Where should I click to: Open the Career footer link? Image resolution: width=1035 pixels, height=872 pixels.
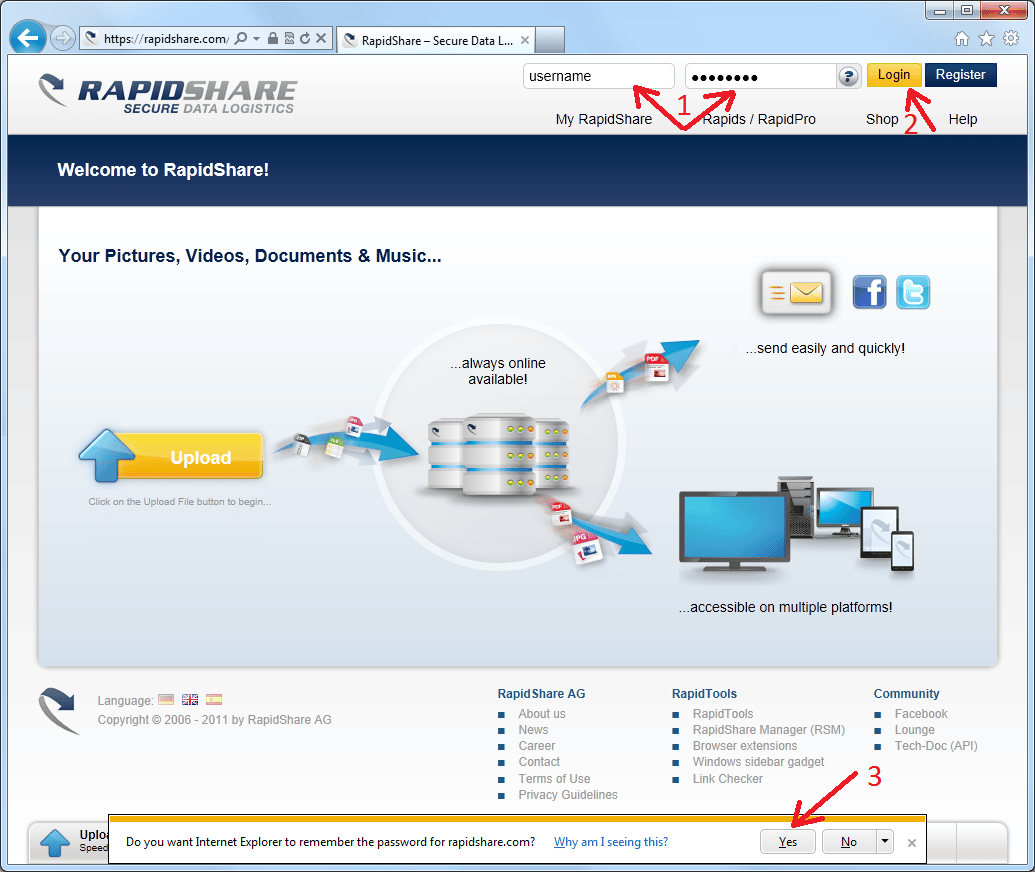pos(536,746)
